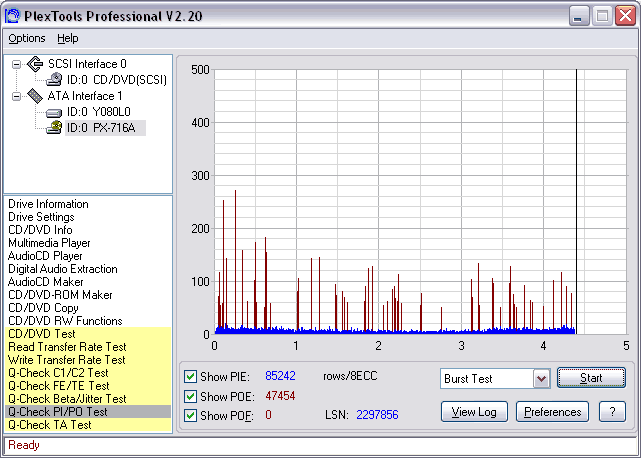Click the View Log button

(474, 412)
